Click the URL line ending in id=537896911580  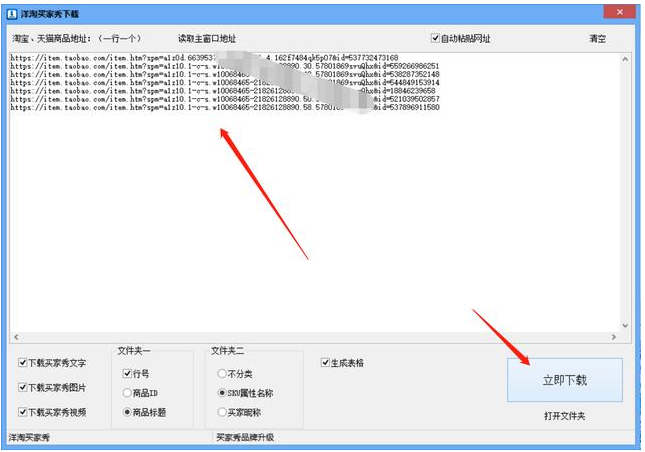(225, 107)
